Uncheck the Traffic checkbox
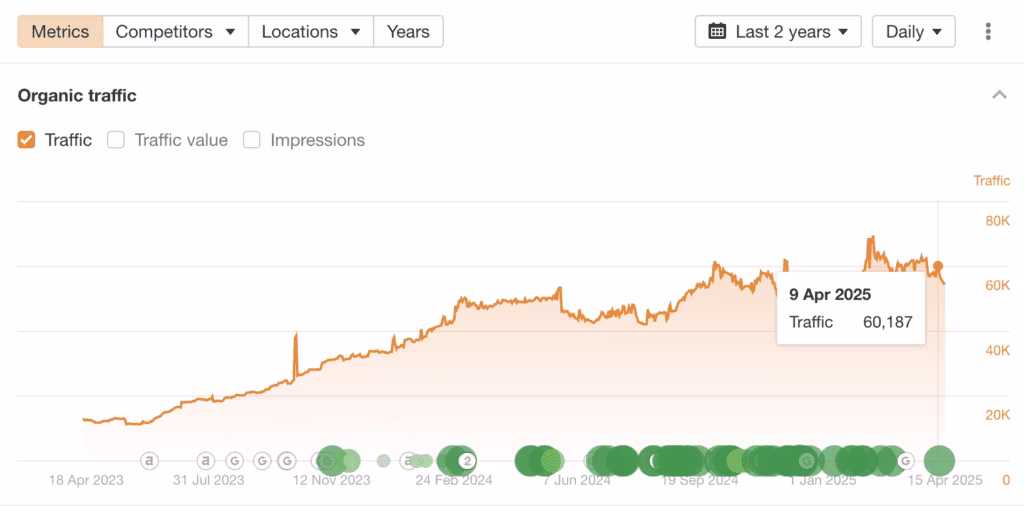1024x506 pixels. pos(26,140)
